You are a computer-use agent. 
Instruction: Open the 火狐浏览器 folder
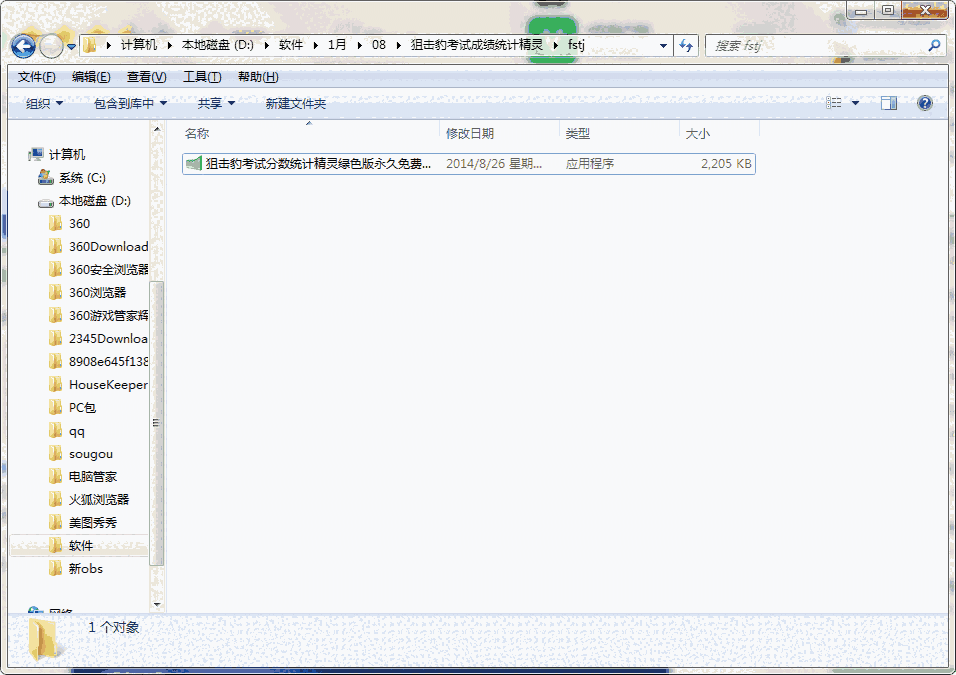99,499
